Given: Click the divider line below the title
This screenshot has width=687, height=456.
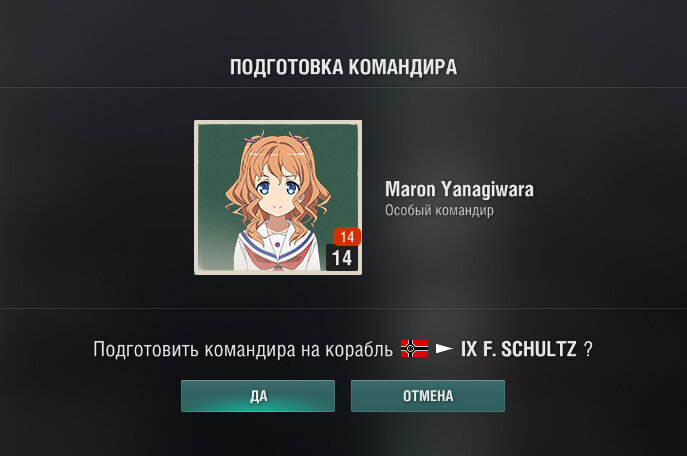Looking at the screenshot, I should click(344, 87).
